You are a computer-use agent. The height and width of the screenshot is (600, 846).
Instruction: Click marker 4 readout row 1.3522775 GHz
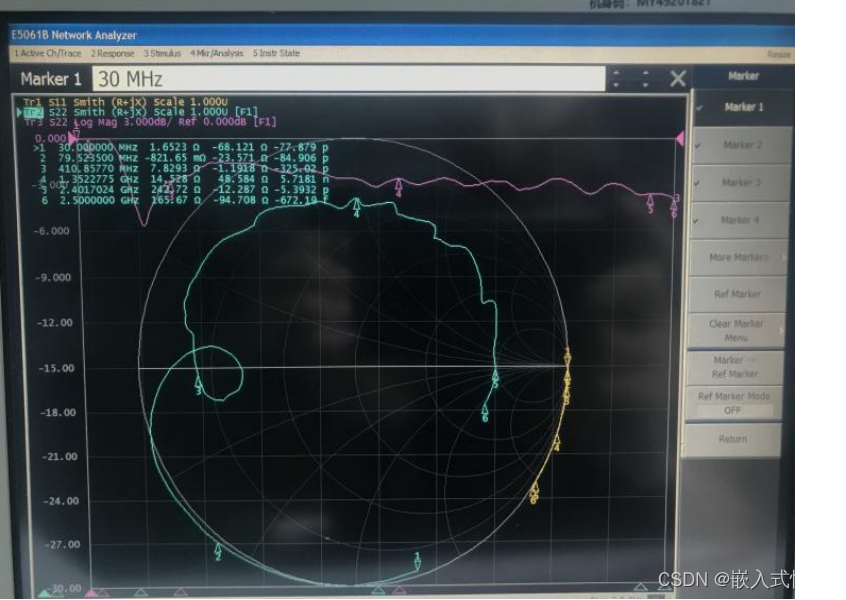pyautogui.click(x=185, y=179)
